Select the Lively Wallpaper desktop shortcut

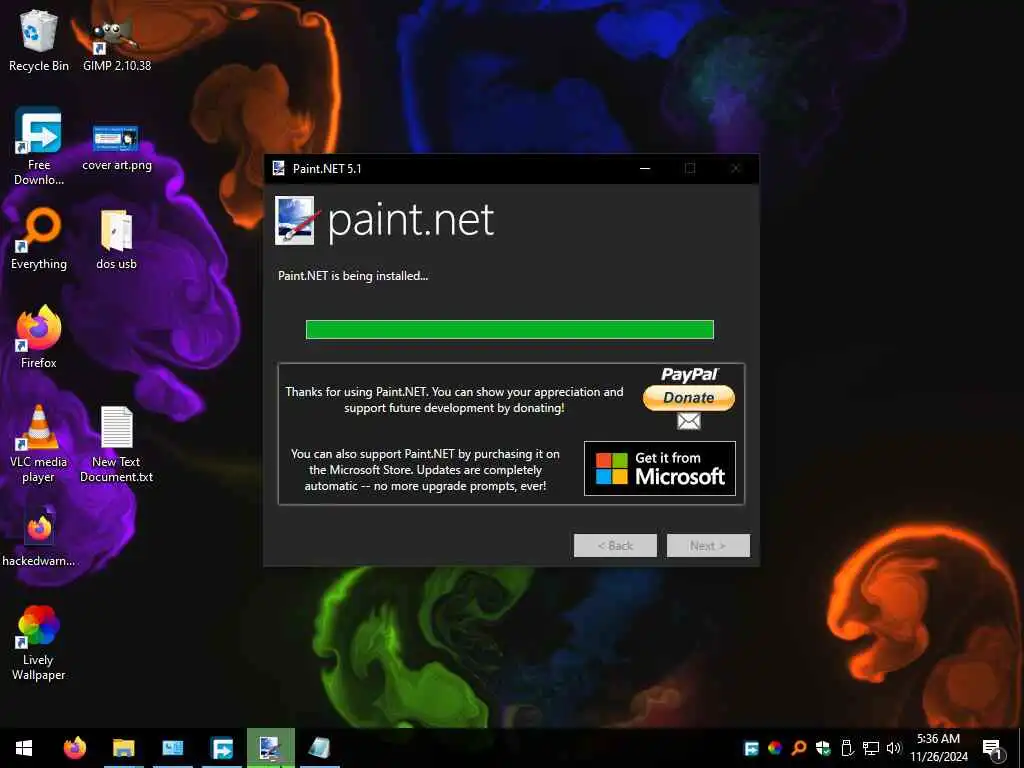39,643
